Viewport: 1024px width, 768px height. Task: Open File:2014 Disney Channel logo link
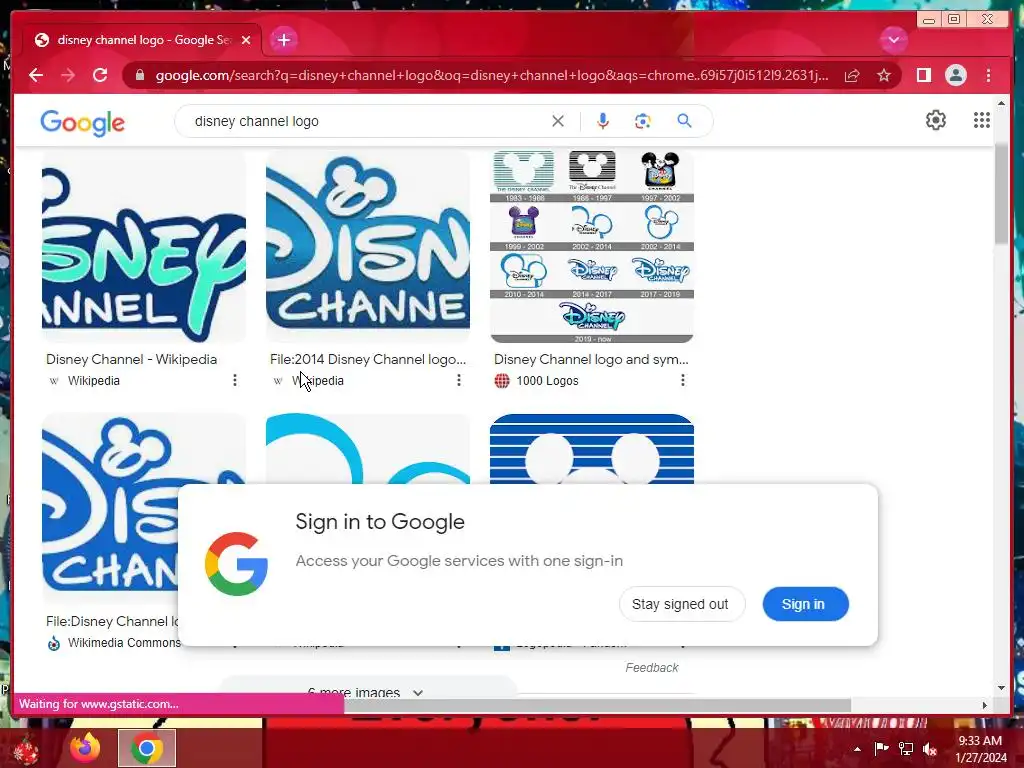(x=368, y=359)
